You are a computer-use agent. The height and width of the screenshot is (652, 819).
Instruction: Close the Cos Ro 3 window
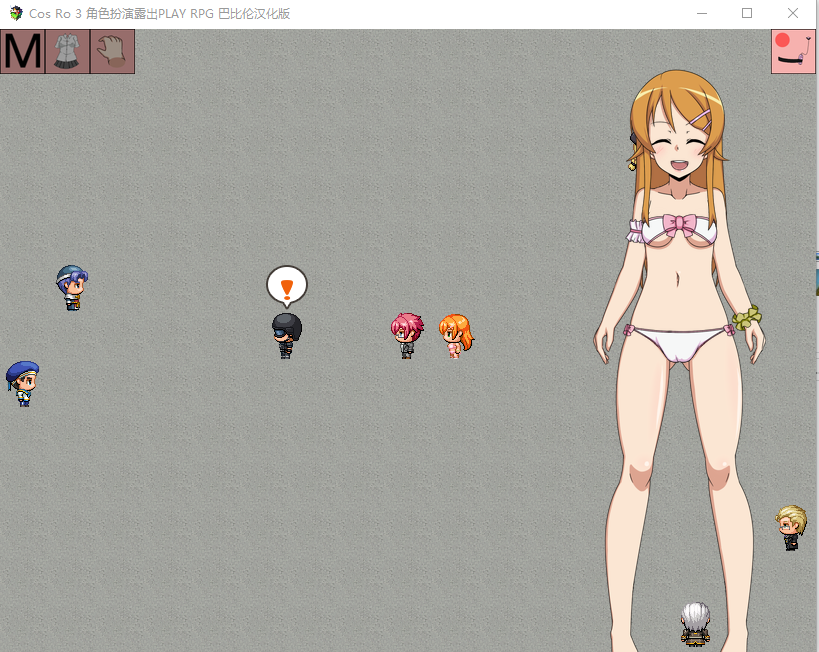(x=793, y=14)
